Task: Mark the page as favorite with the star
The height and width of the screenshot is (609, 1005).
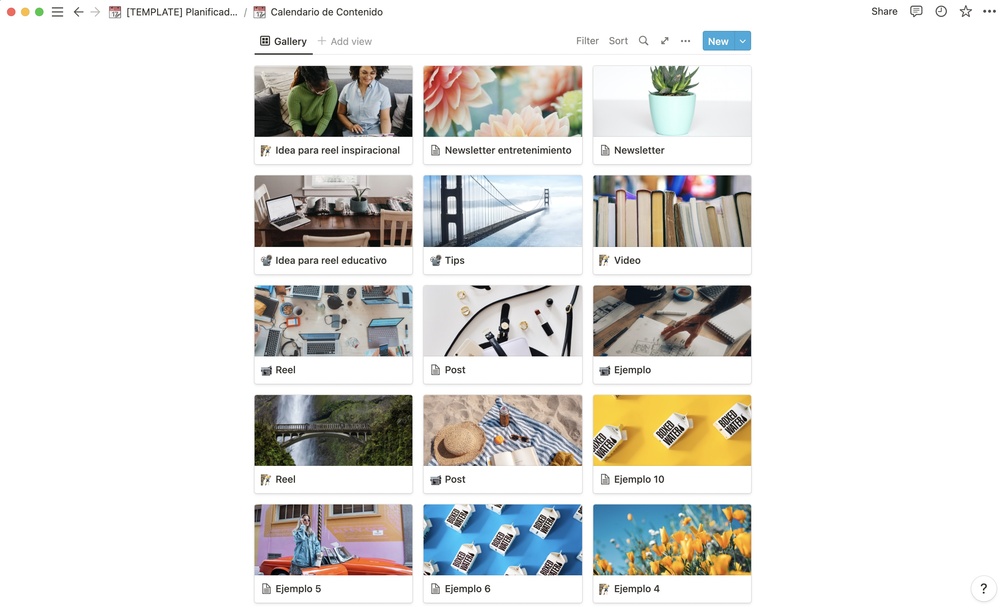Action: click(x=965, y=11)
